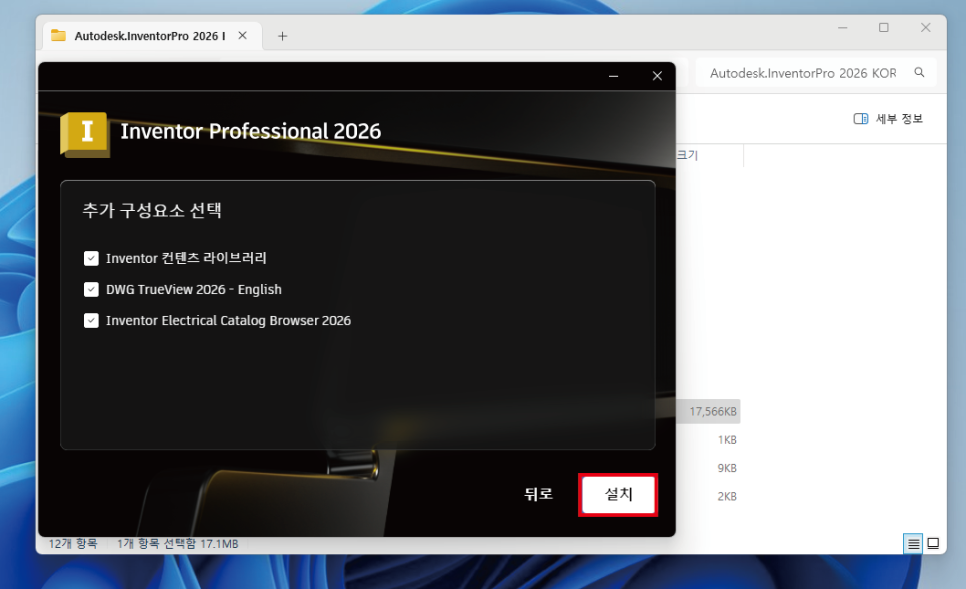Select the 1KB file size cell

[727, 440]
